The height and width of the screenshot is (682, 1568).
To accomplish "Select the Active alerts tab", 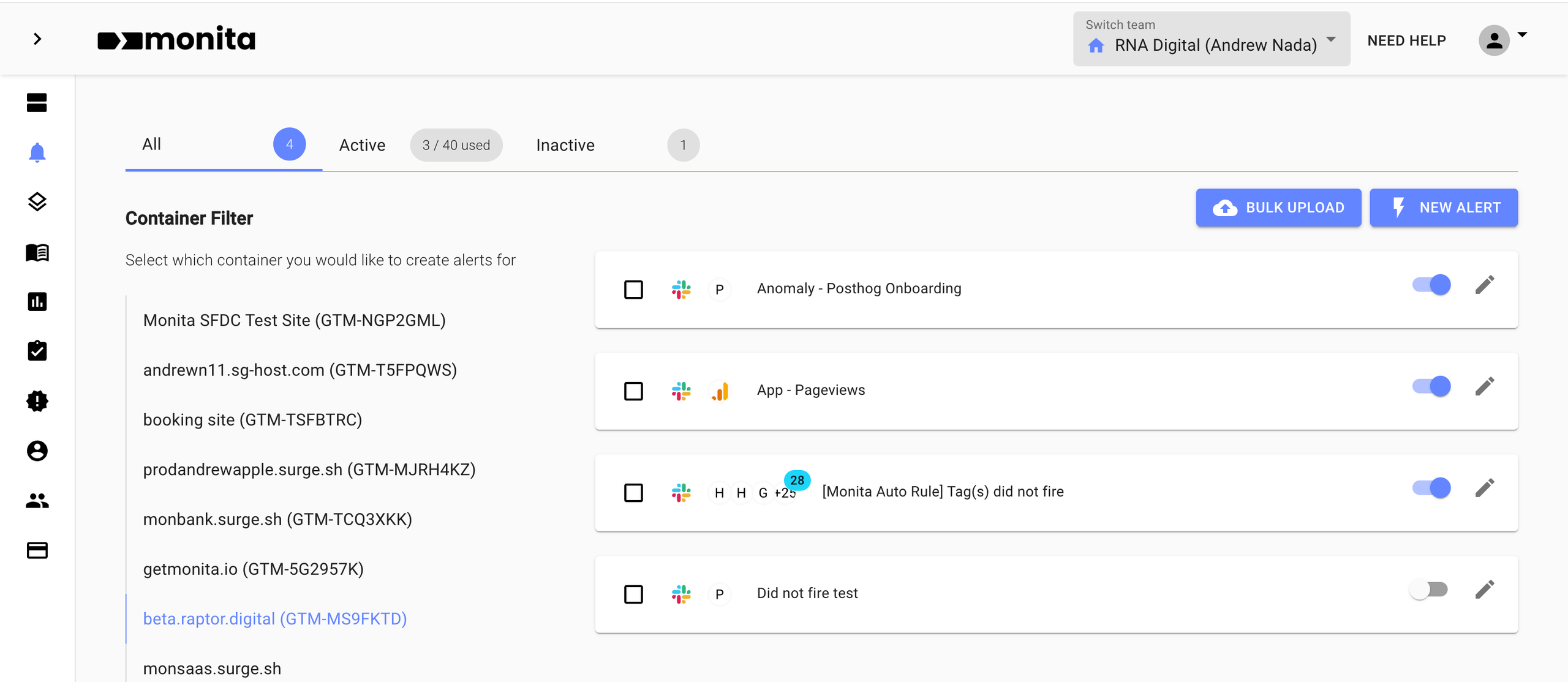I will 362,145.
